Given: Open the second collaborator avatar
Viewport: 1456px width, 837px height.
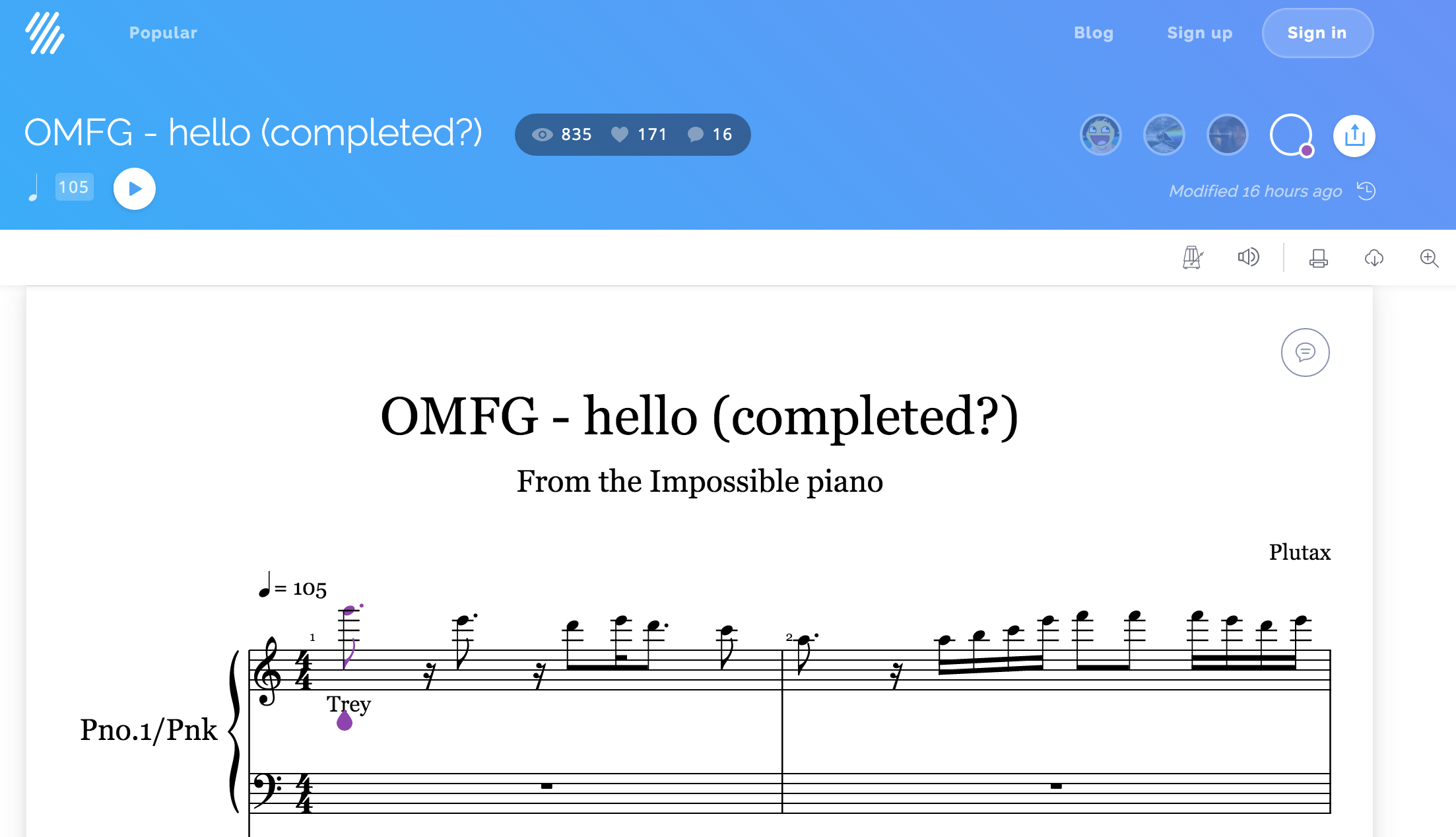Looking at the screenshot, I should [1164, 135].
